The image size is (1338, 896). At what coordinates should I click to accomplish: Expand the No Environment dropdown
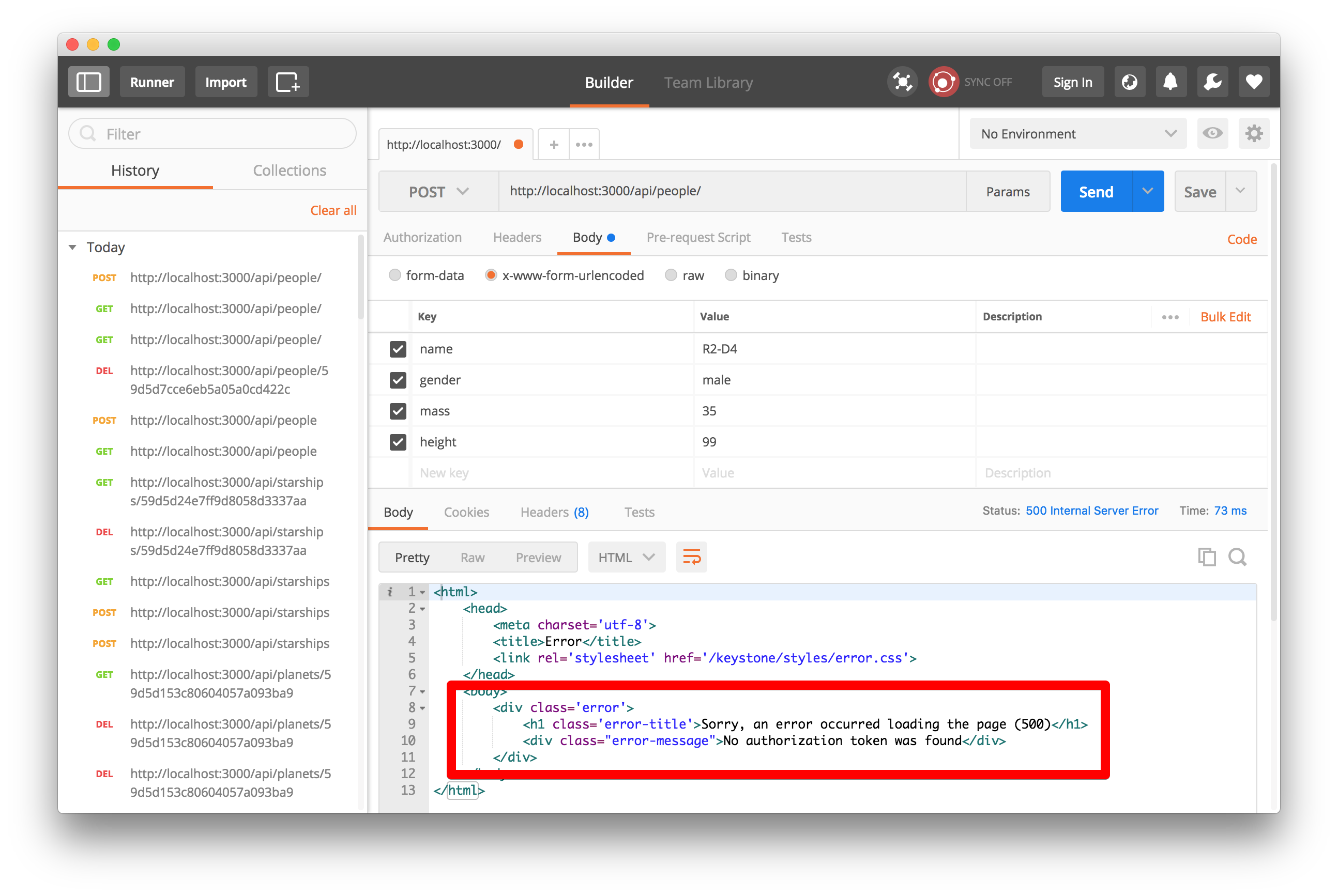pos(1077,134)
